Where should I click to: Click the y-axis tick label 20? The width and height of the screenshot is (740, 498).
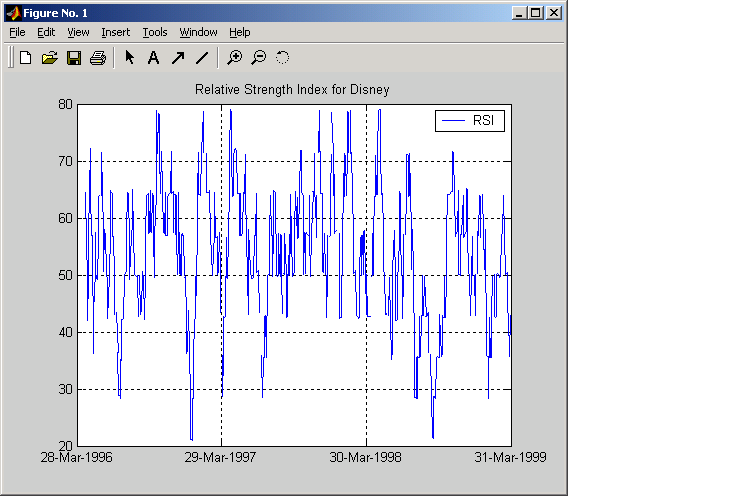point(66,446)
